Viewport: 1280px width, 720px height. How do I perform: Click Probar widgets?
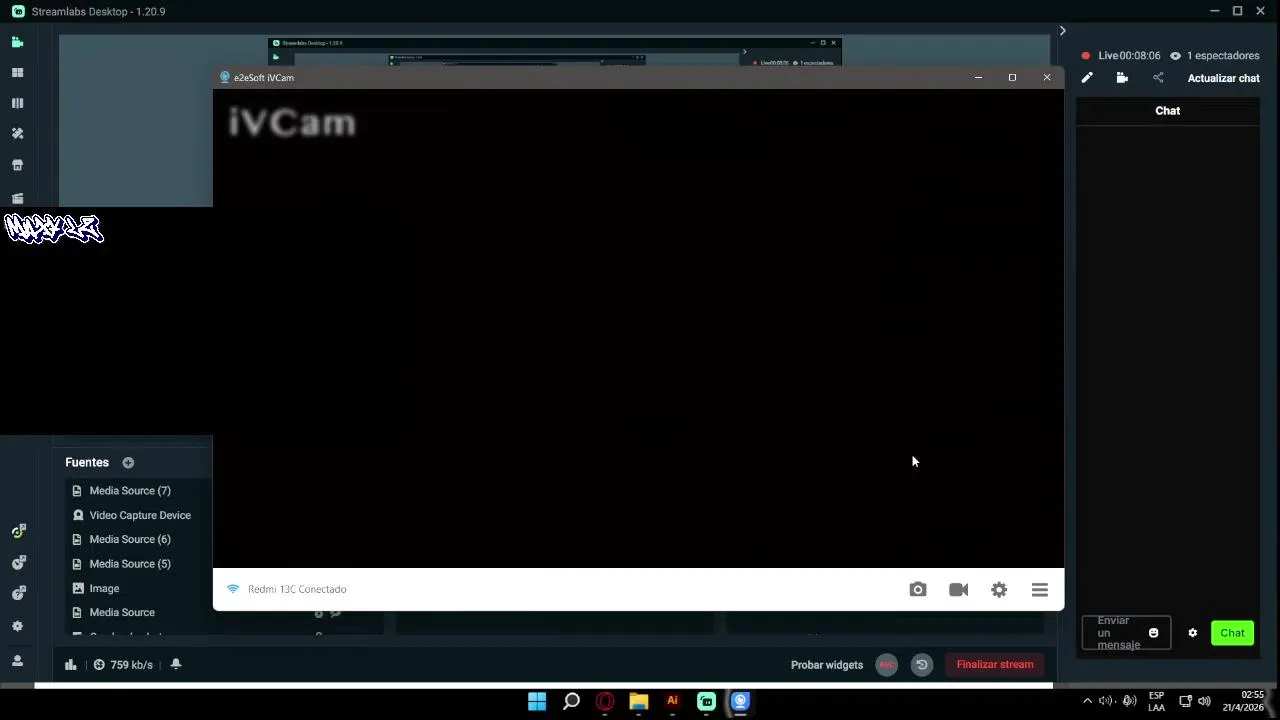click(x=827, y=665)
